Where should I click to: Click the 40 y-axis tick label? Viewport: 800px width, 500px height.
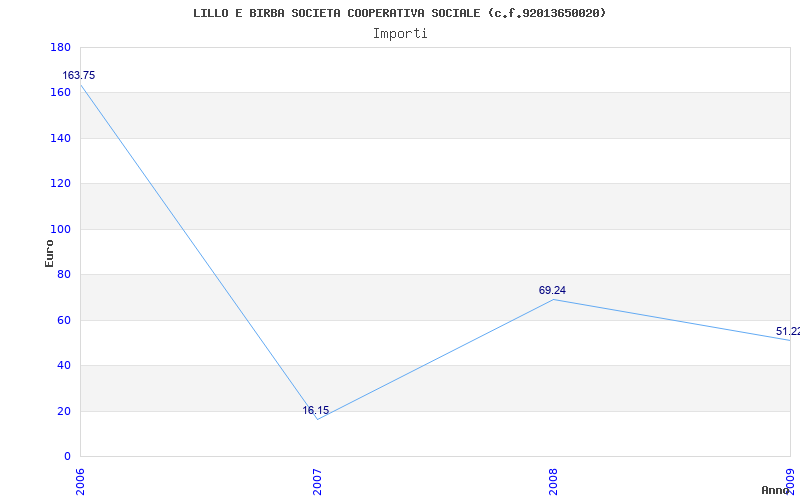tap(64, 365)
